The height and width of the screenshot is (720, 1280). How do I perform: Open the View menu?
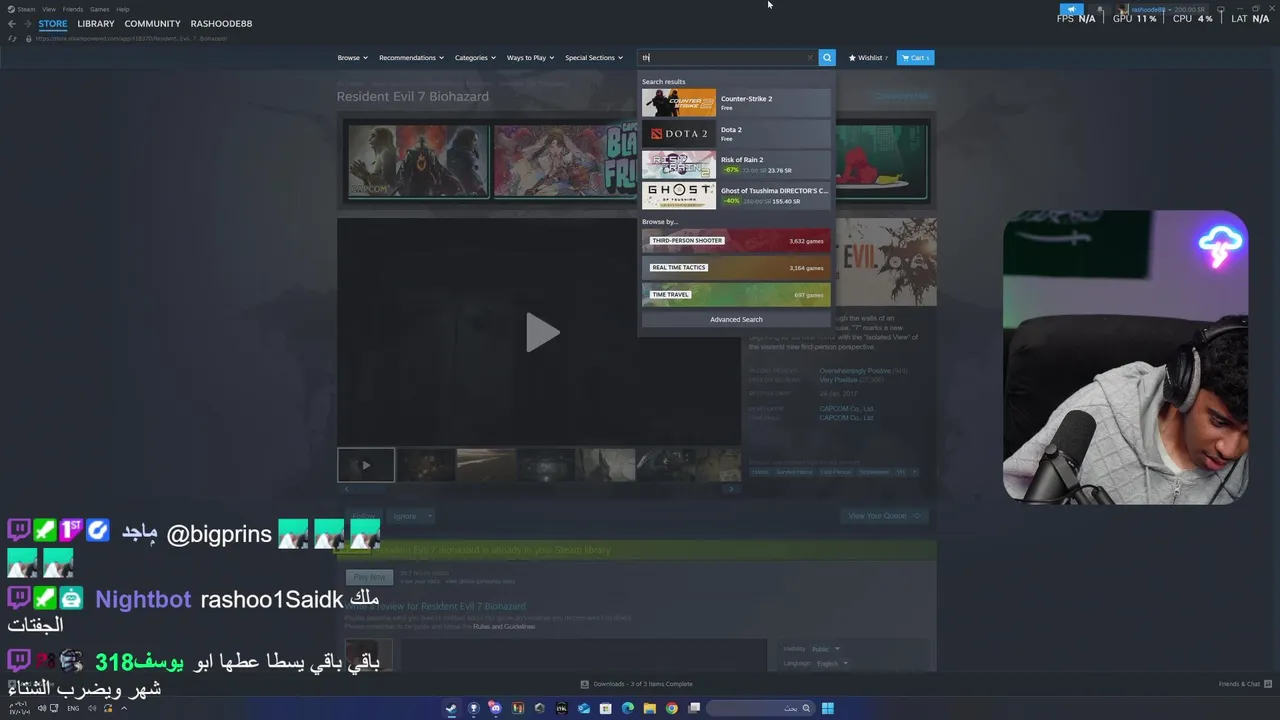click(x=49, y=9)
